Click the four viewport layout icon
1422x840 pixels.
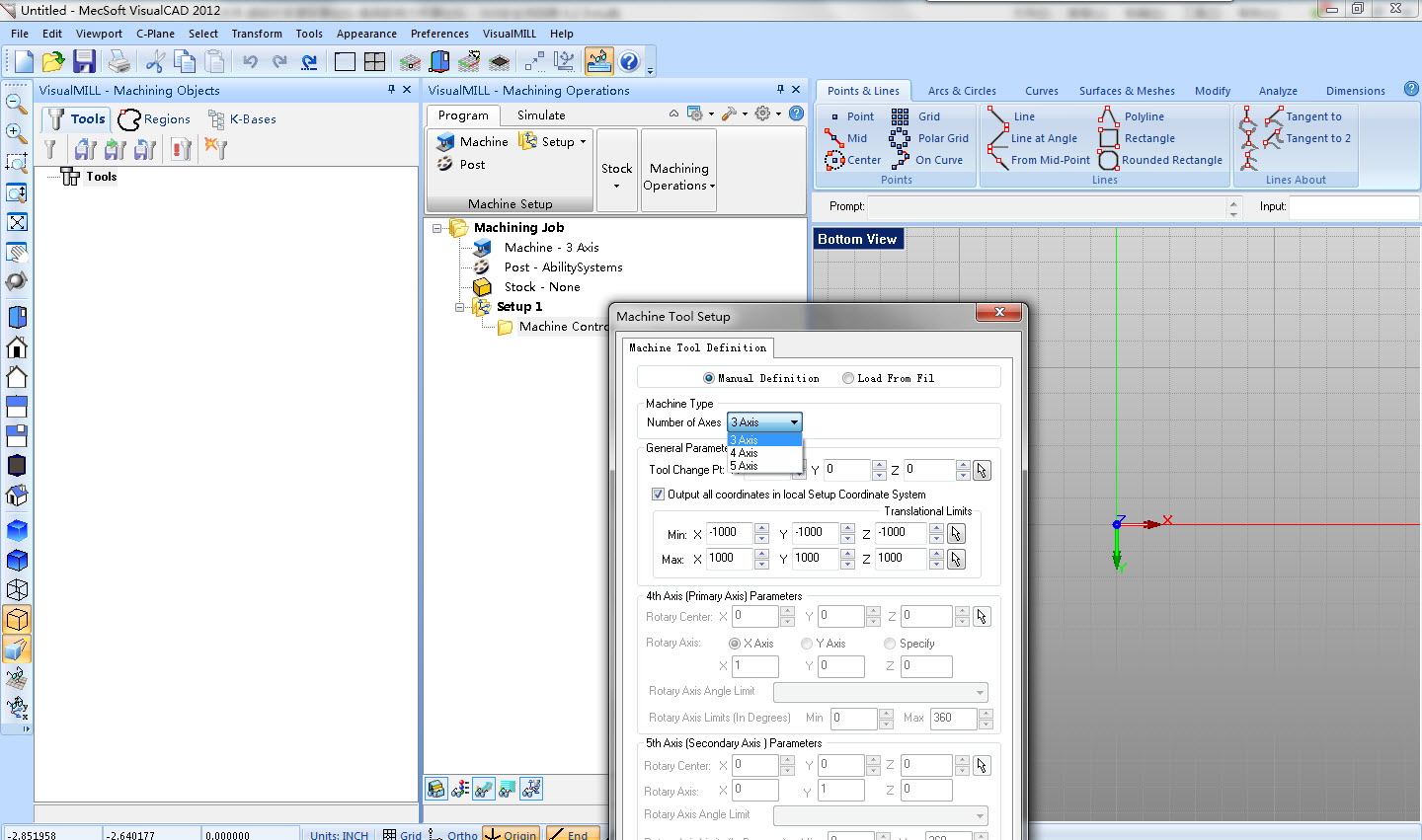(x=374, y=61)
